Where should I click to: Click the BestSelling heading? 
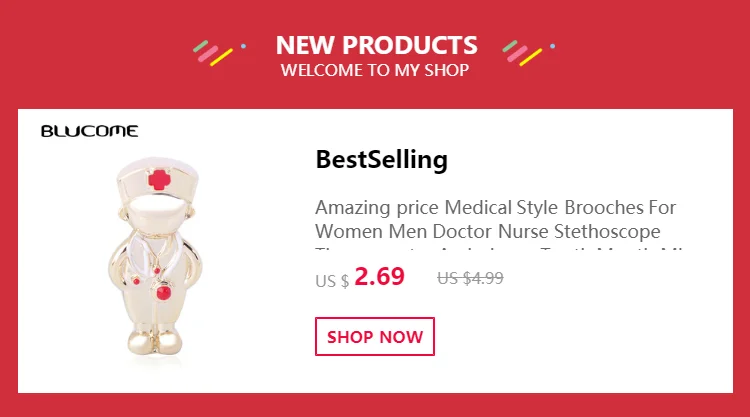382,160
